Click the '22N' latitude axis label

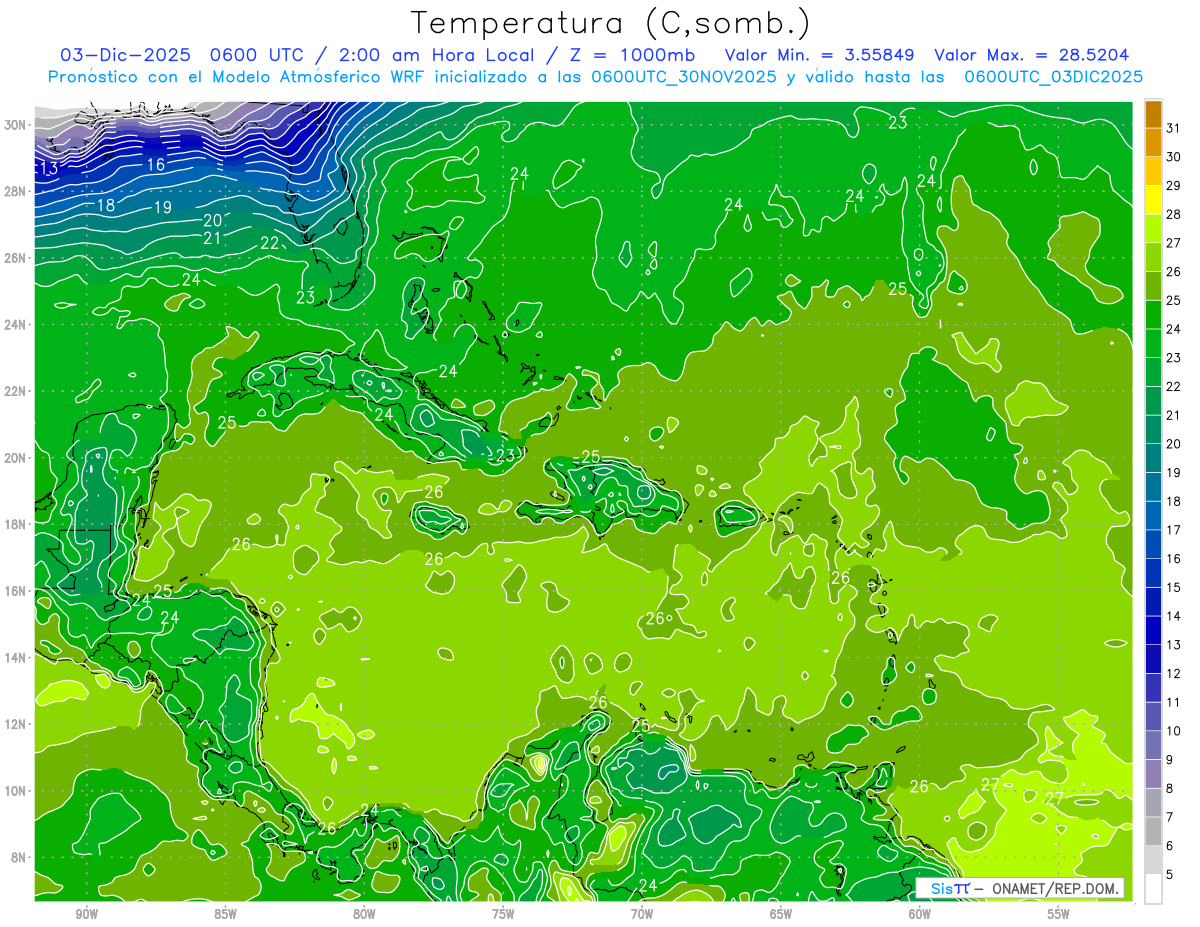17,391
